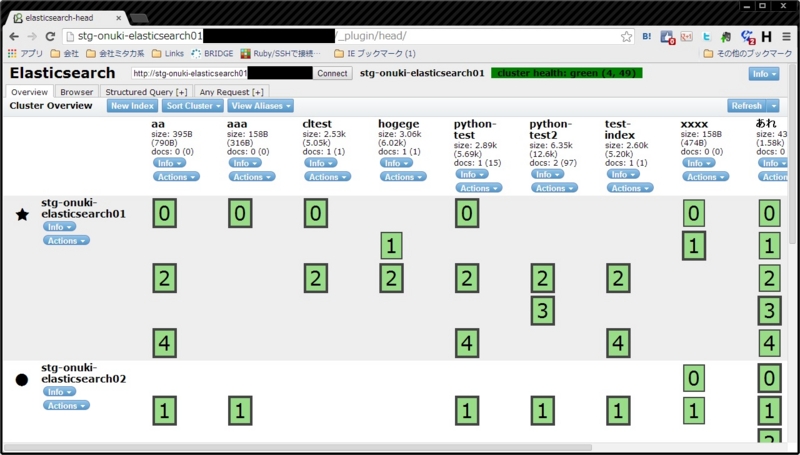This screenshot has width=800, height=455.
Task: Select shard 1 of aaa on elasticsearch02
Action: pyautogui.click(x=240, y=411)
